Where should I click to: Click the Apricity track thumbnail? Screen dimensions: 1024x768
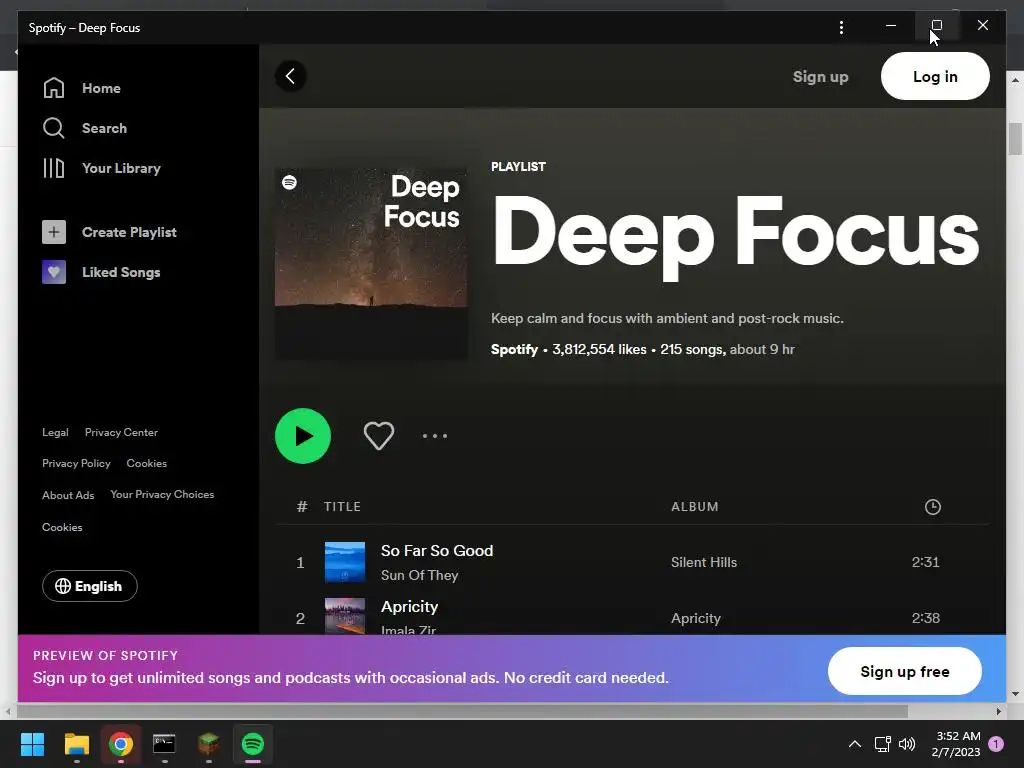[x=345, y=616]
